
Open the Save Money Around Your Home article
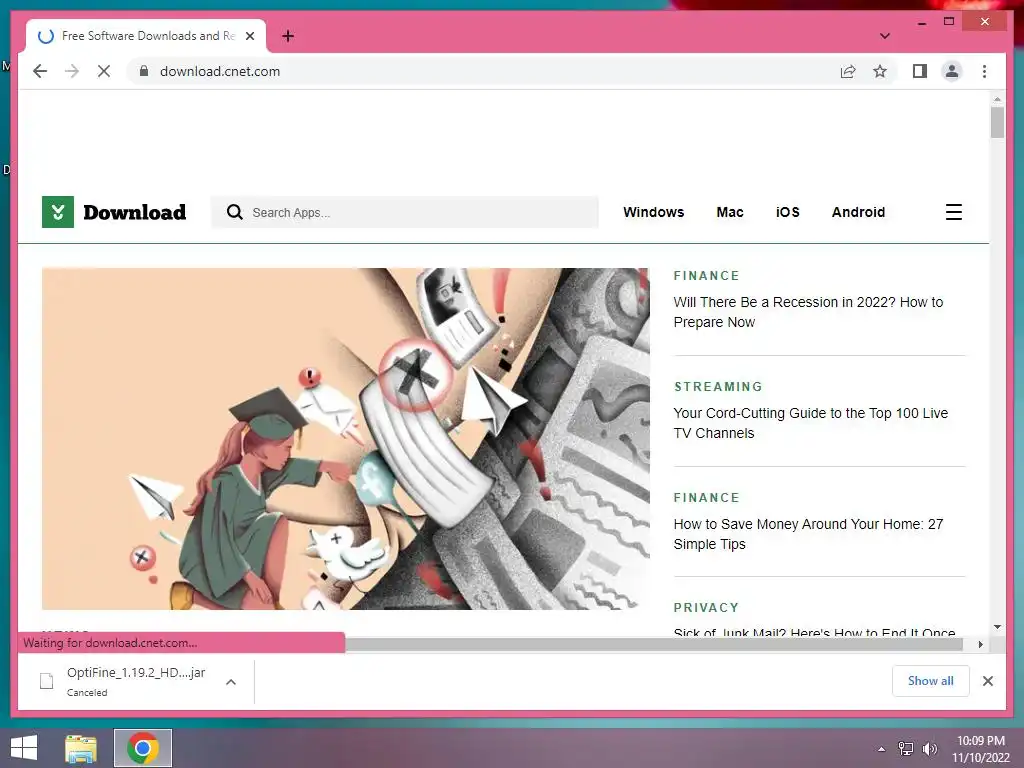point(808,534)
